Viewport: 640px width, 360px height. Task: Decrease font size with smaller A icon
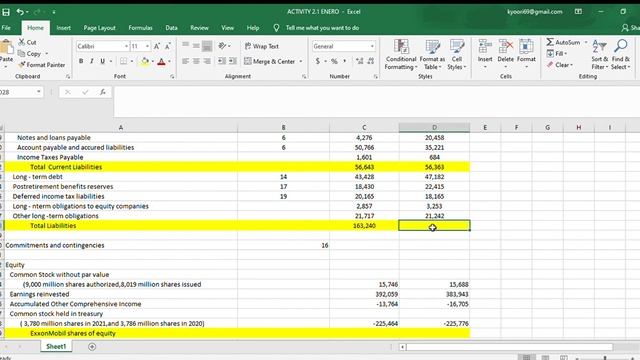pos(167,47)
